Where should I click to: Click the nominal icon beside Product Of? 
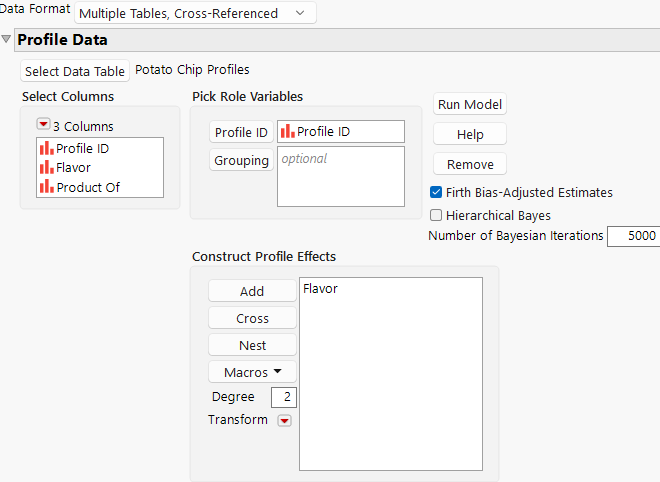(47, 186)
